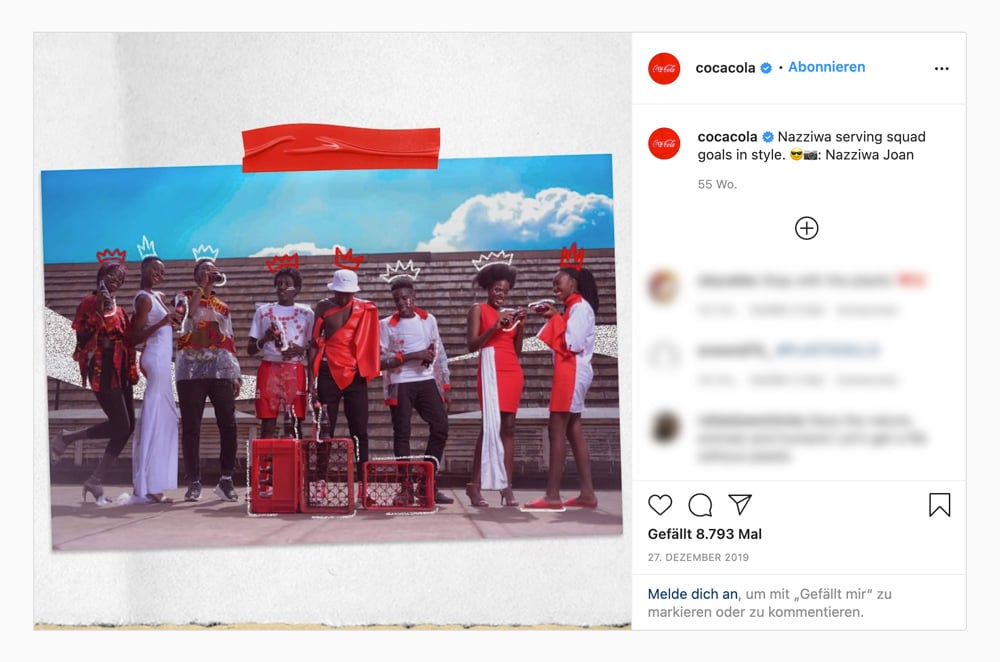This screenshot has width=1000, height=662.
Task: Share post using paper plane icon
Action: (740, 504)
